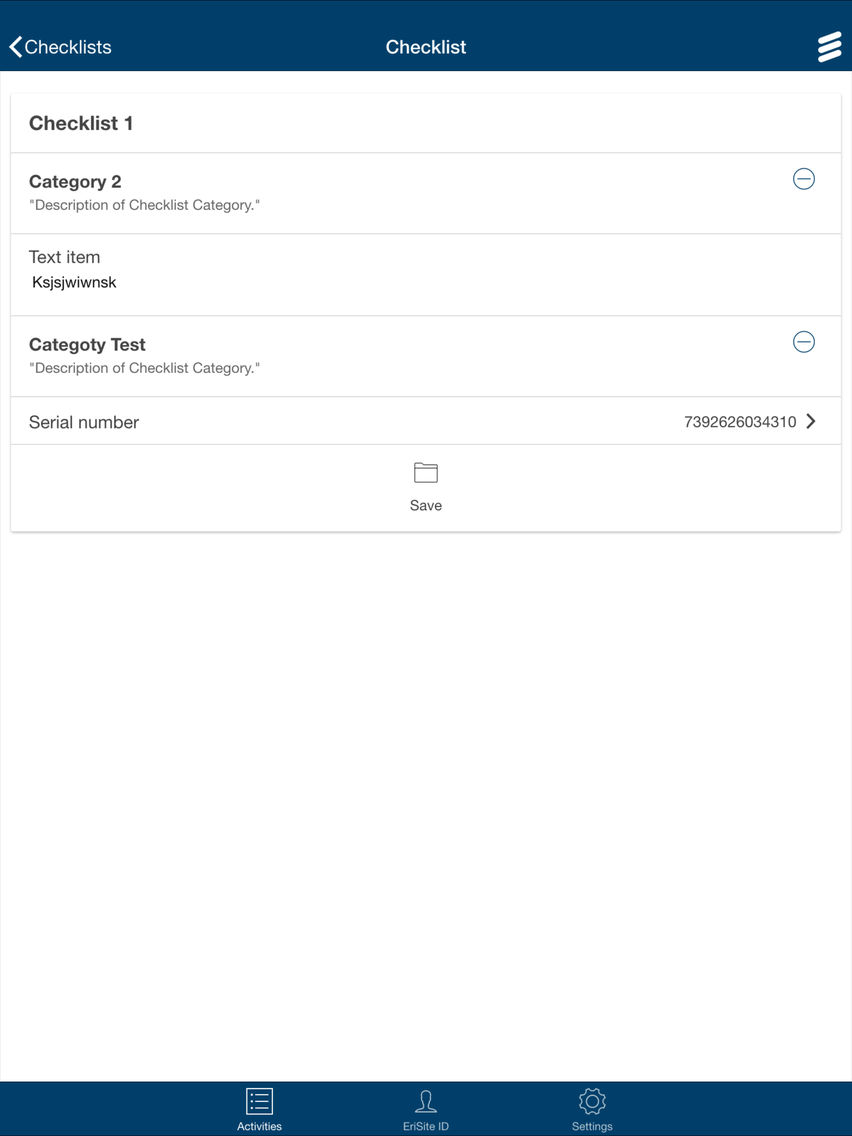Click the Checklist 1 title
The image size is (852, 1136).
[80, 123]
